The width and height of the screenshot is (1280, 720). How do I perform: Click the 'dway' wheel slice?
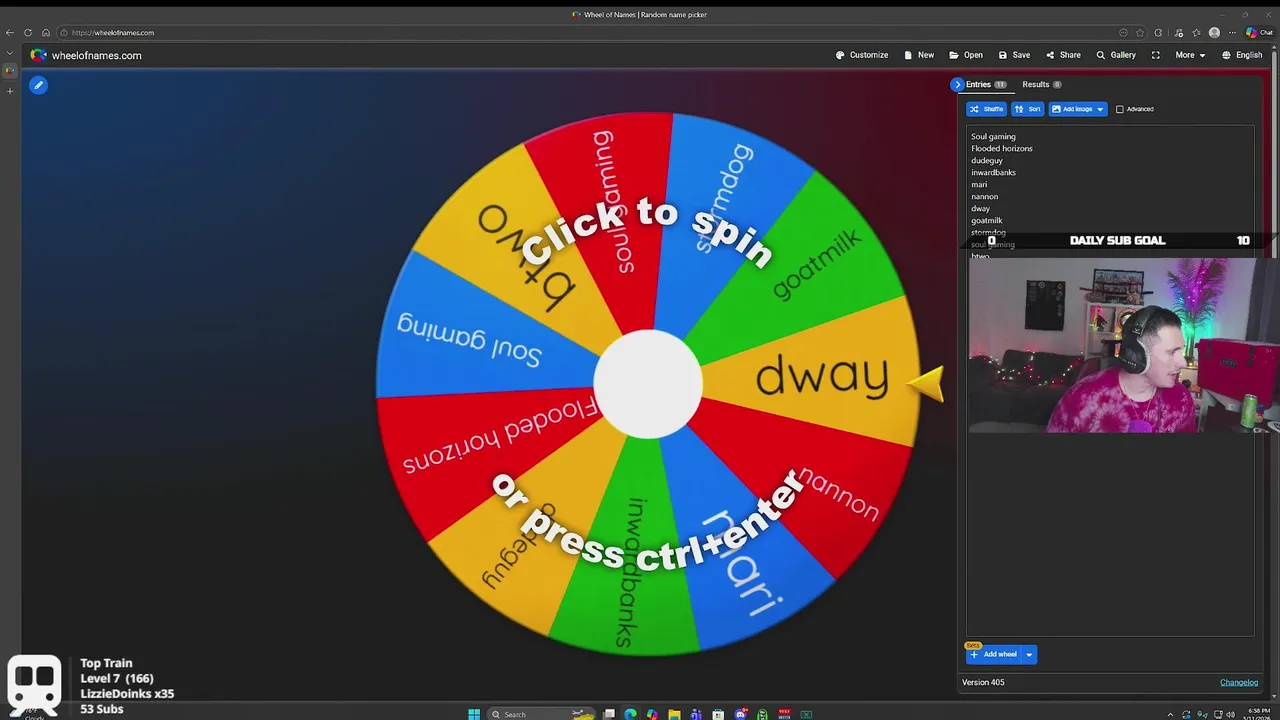point(822,376)
